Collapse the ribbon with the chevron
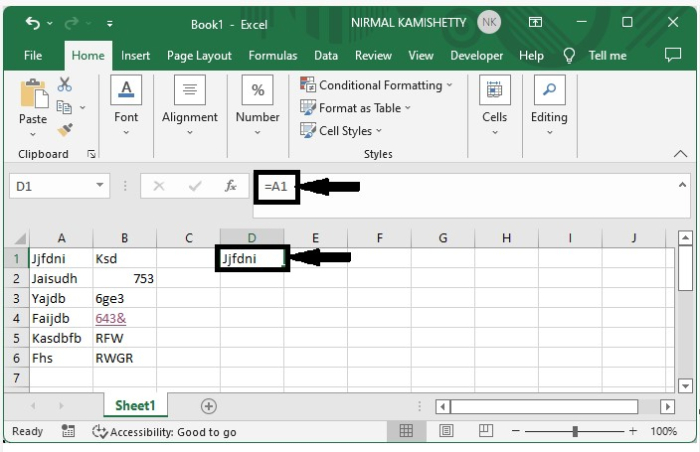The height and width of the screenshot is (452, 700). tap(680, 154)
